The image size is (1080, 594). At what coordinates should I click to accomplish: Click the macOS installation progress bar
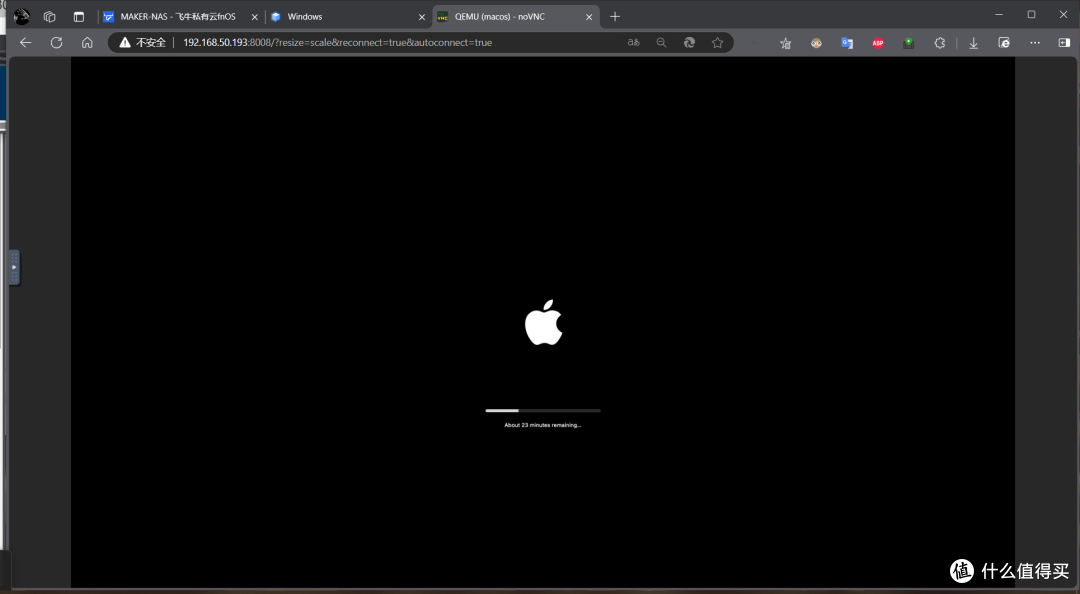click(543, 410)
